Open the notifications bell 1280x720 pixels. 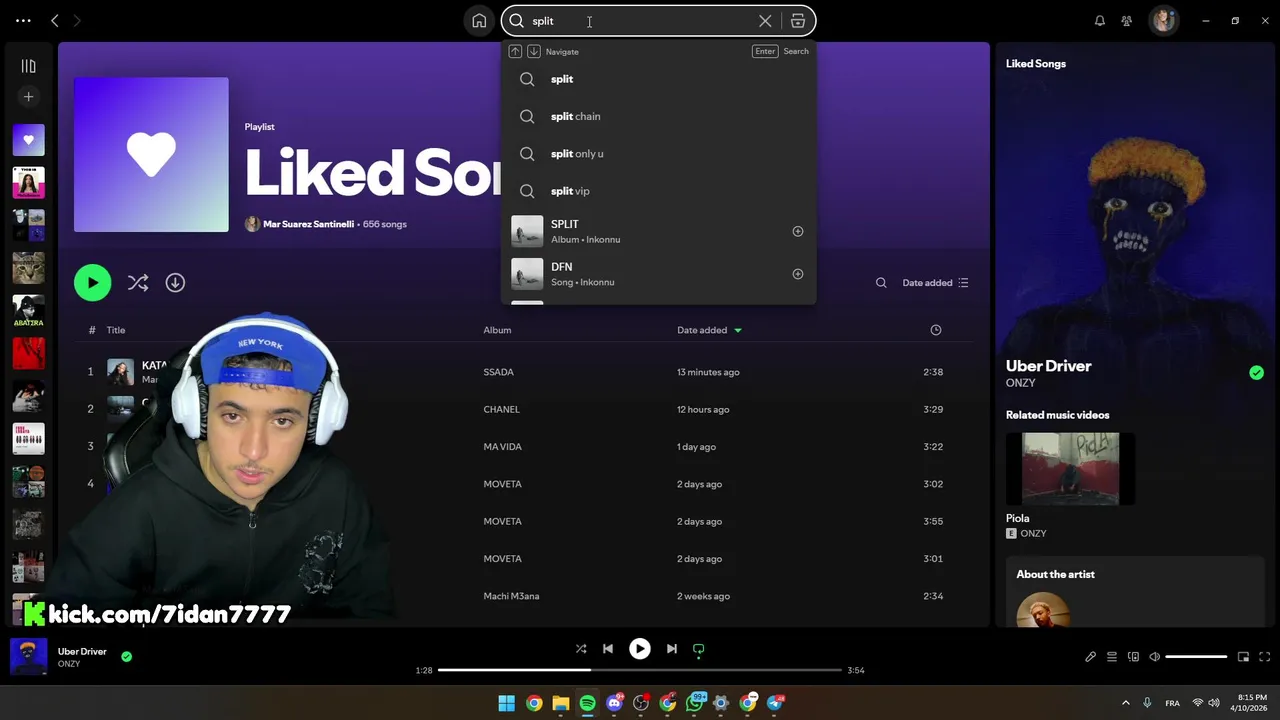point(1100,21)
